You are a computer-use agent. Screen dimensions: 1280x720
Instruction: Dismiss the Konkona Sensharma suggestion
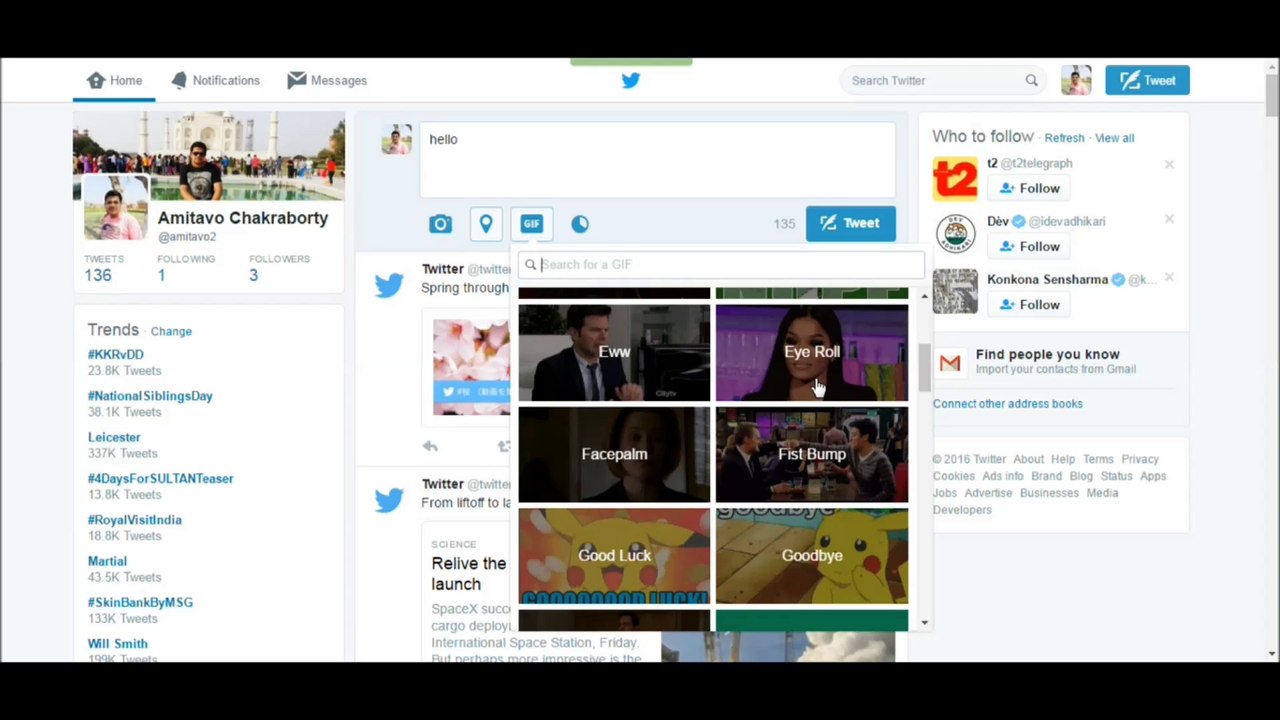pyautogui.click(x=1169, y=278)
